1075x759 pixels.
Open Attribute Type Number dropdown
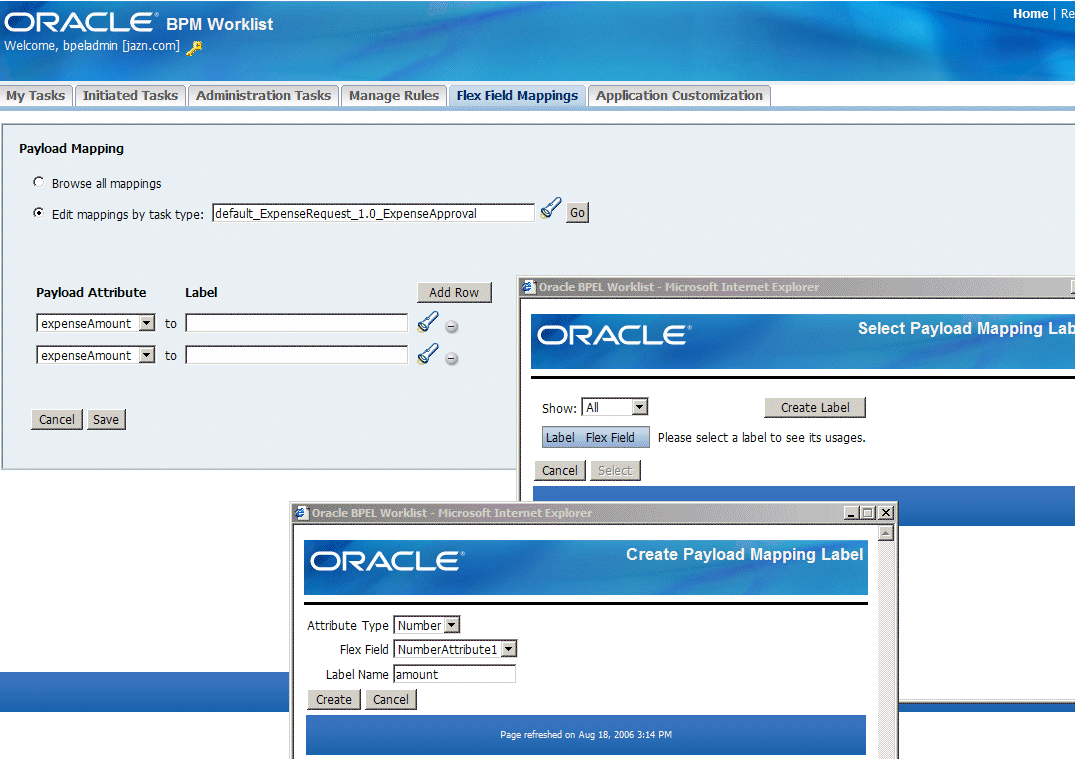pyautogui.click(x=451, y=625)
